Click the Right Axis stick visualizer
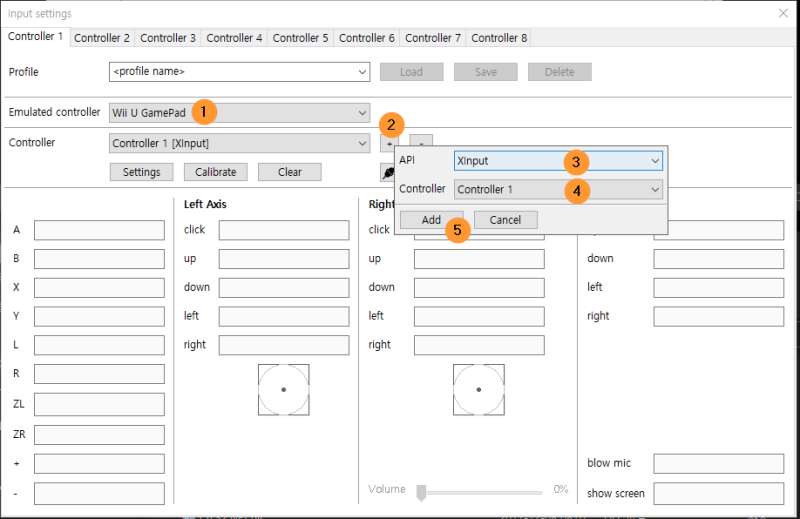The image size is (800, 519). (x=479, y=389)
